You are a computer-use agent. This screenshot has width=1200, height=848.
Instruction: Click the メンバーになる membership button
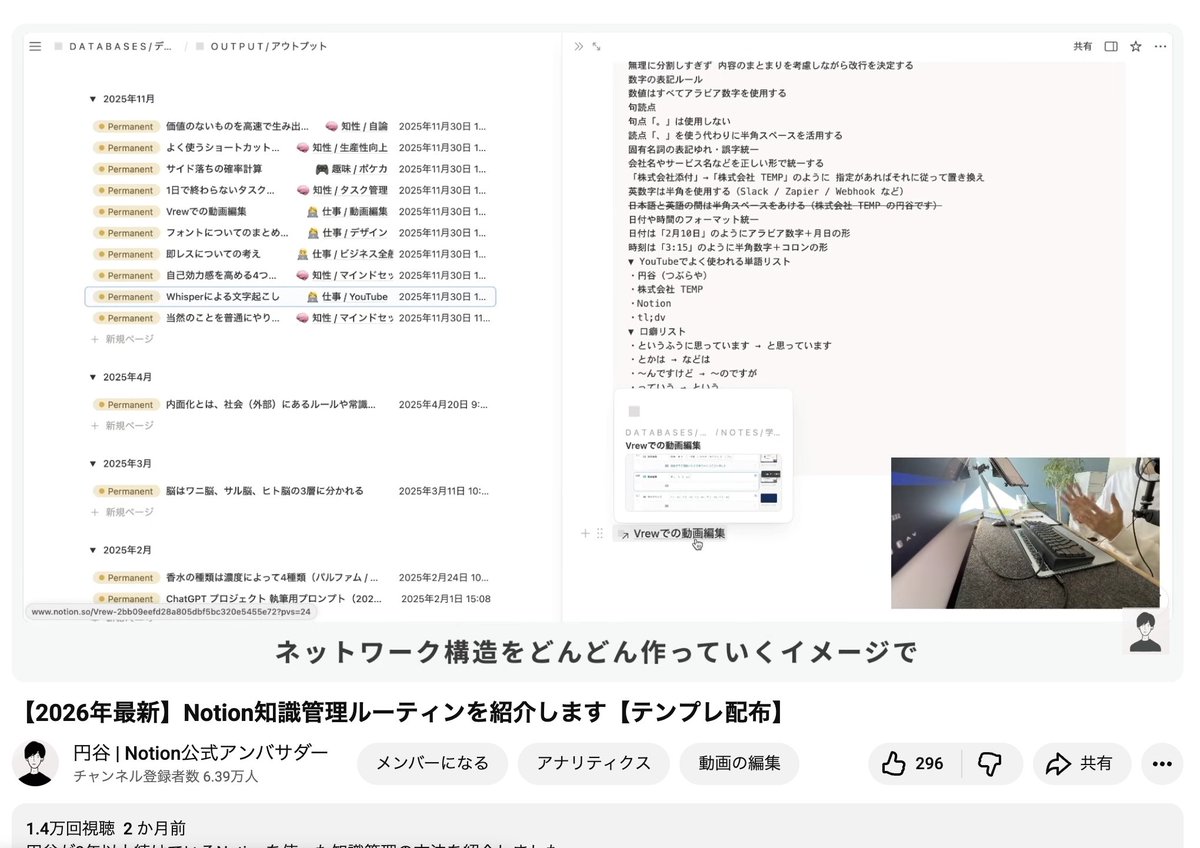click(432, 762)
